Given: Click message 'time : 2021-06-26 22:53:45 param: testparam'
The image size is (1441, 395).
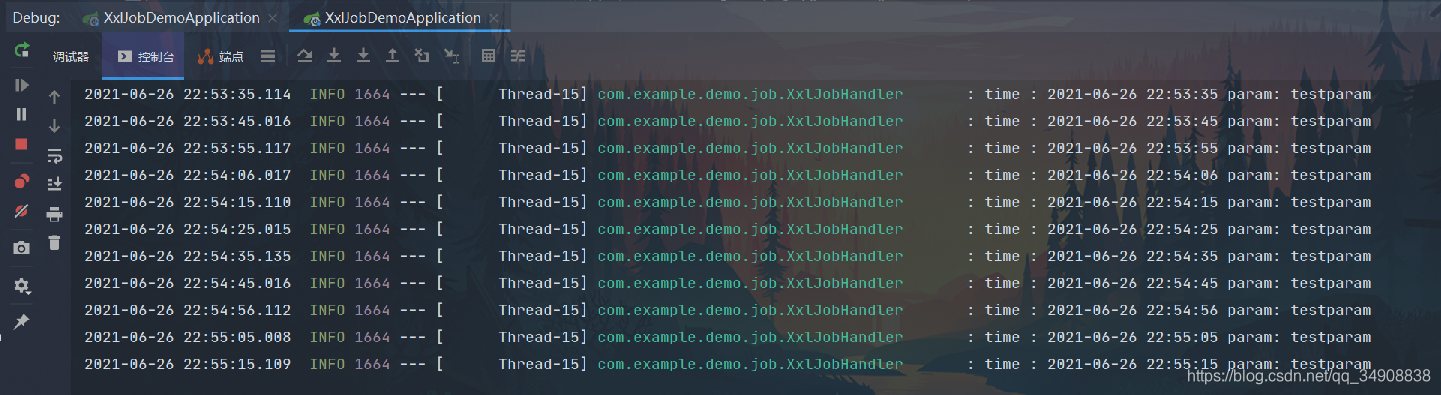Looking at the screenshot, I should point(1178,121).
